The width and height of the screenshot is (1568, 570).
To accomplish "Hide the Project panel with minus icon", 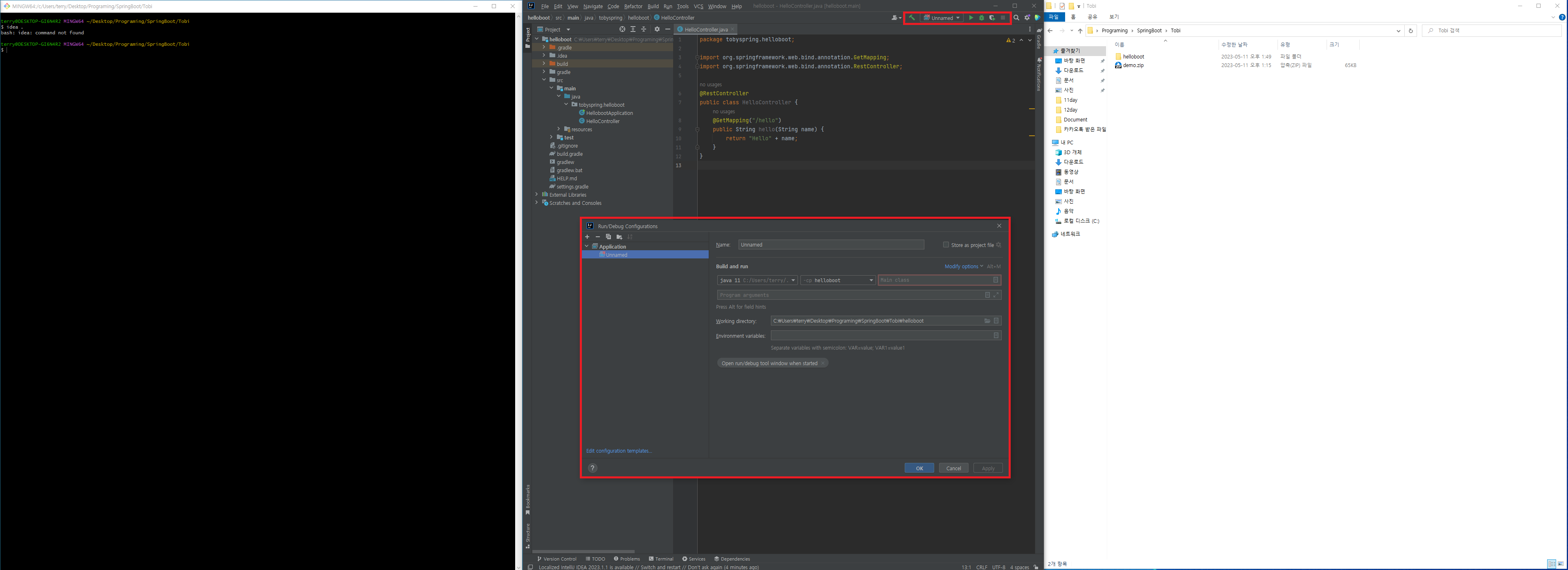I will coord(668,29).
